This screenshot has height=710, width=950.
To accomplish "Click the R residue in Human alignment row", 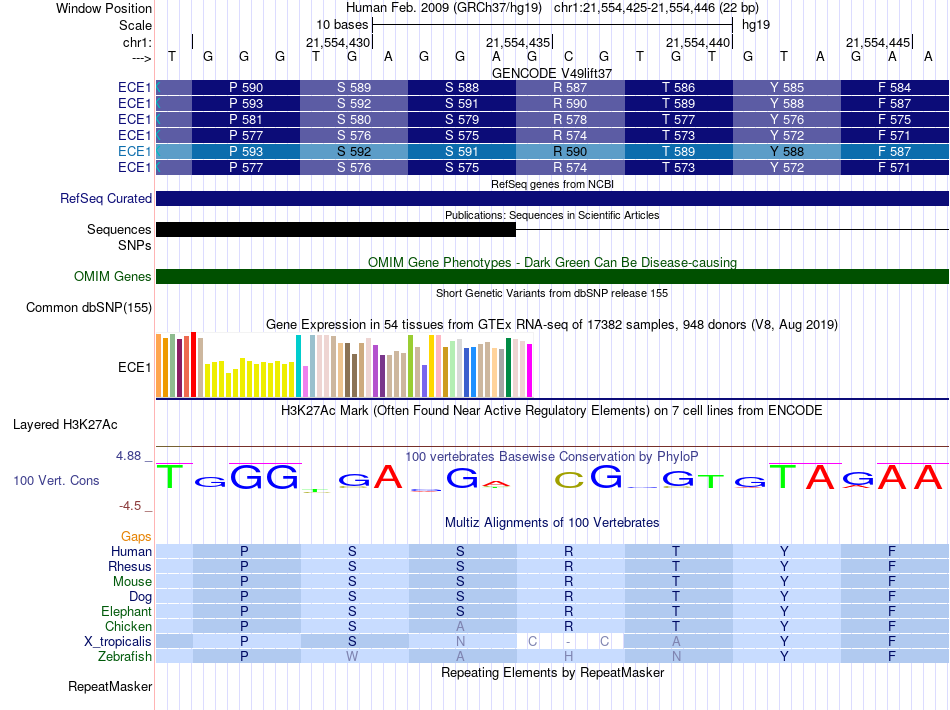I will click(568, 551).
